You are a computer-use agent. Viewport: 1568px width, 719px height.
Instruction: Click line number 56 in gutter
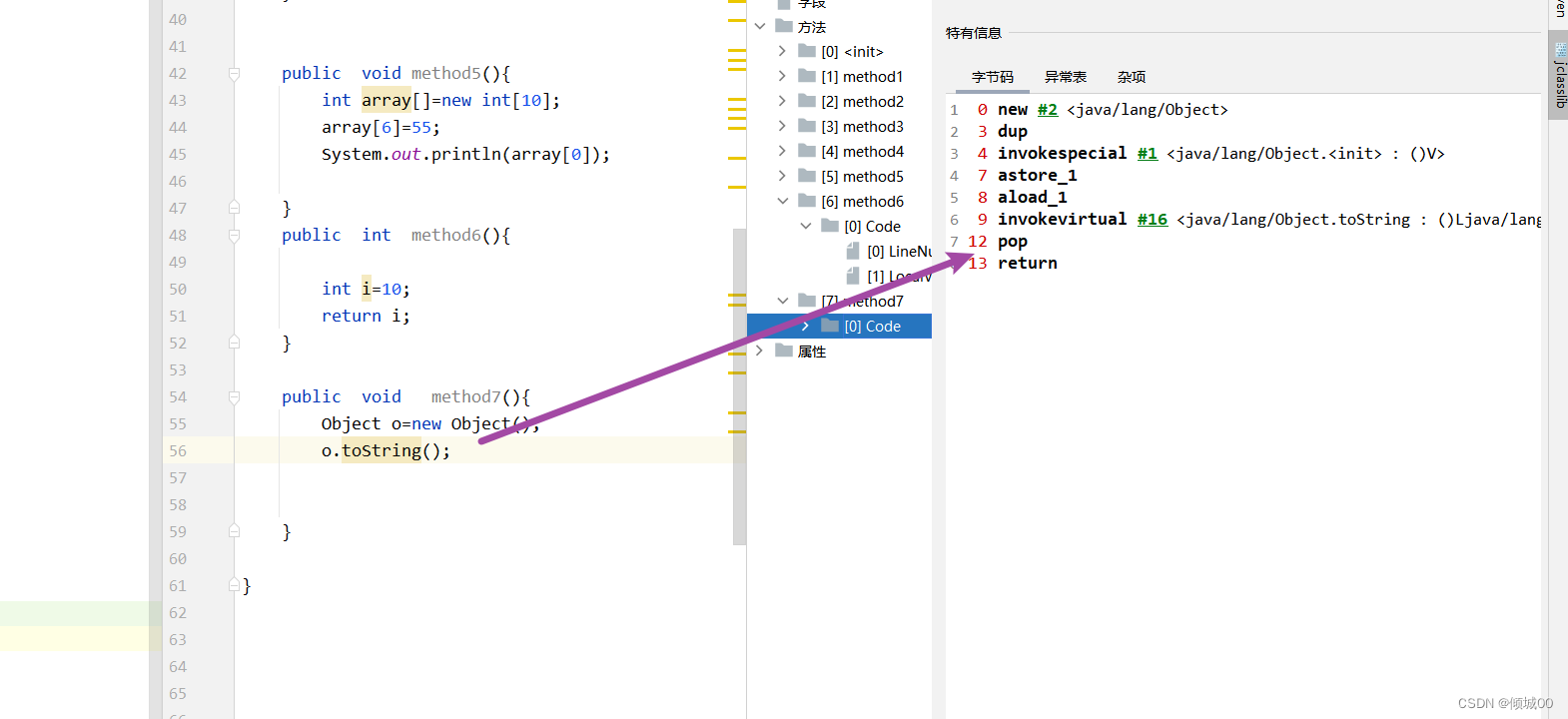click(x=178, y=450)
